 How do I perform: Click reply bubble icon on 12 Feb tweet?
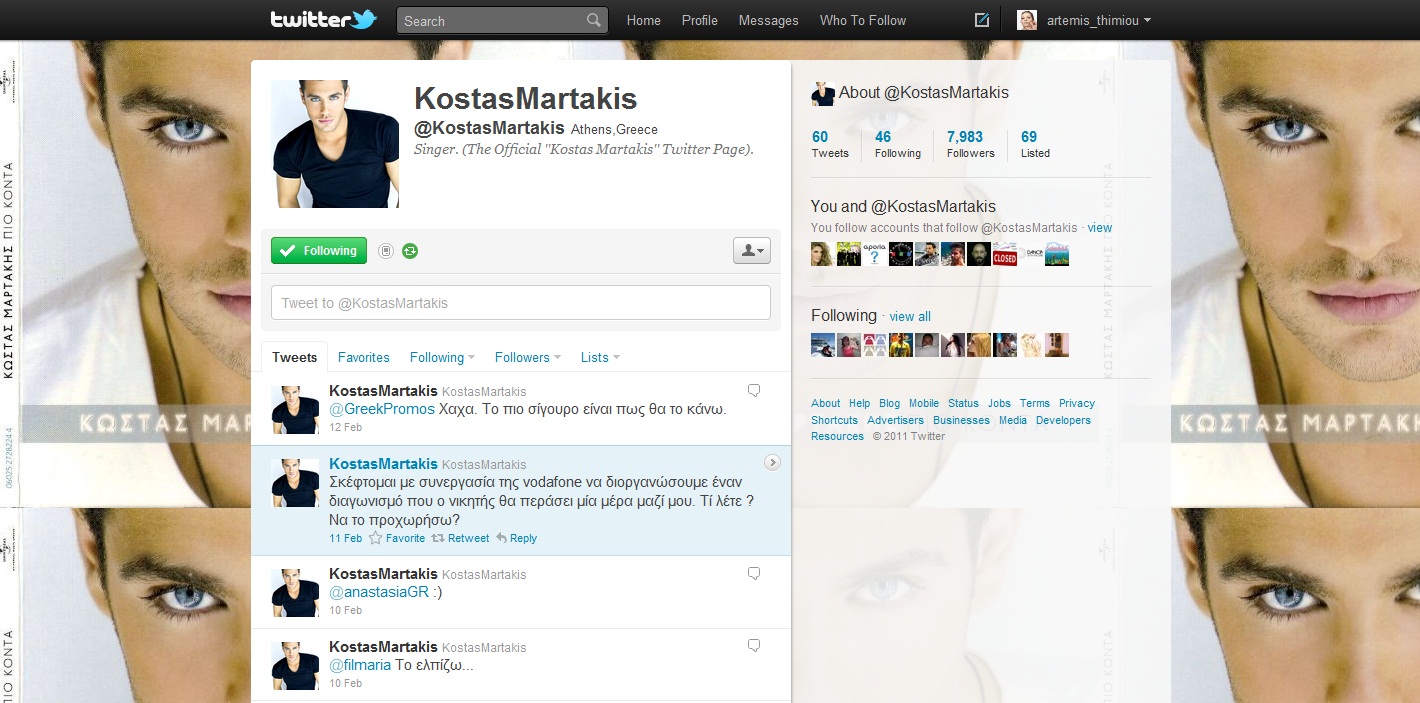(755, 390)
